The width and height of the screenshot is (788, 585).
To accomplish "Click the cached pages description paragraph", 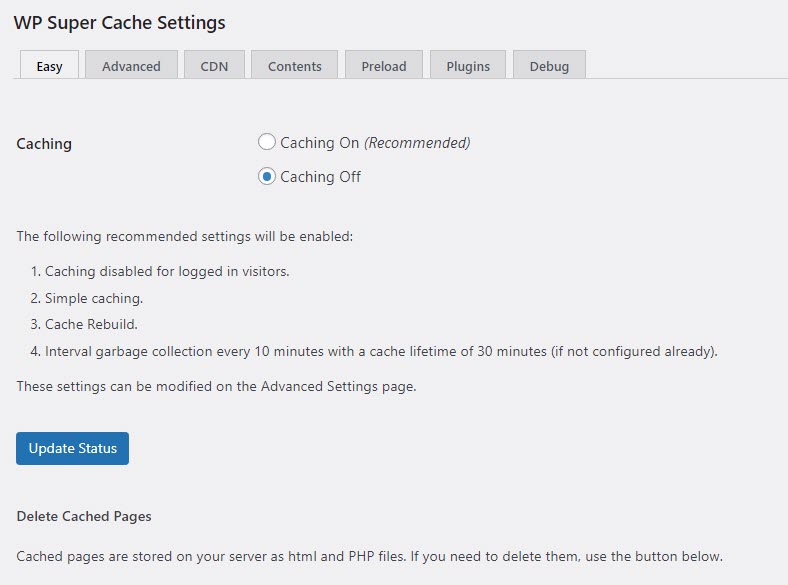I will coord(369,556).
